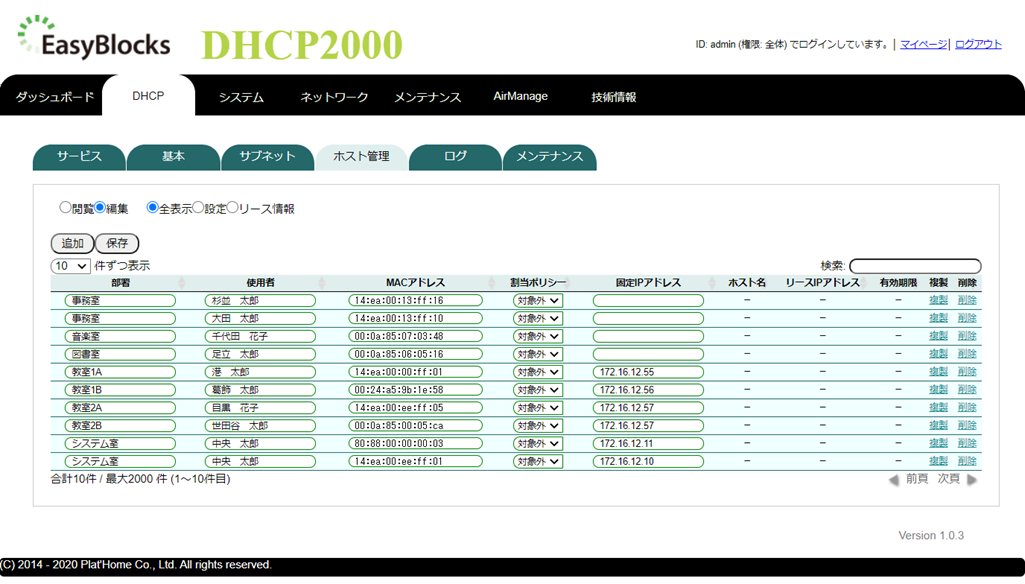This screenshot has width=1025, height=584.
Task: Click 次頁 pagination text
Action: (949, 479)
